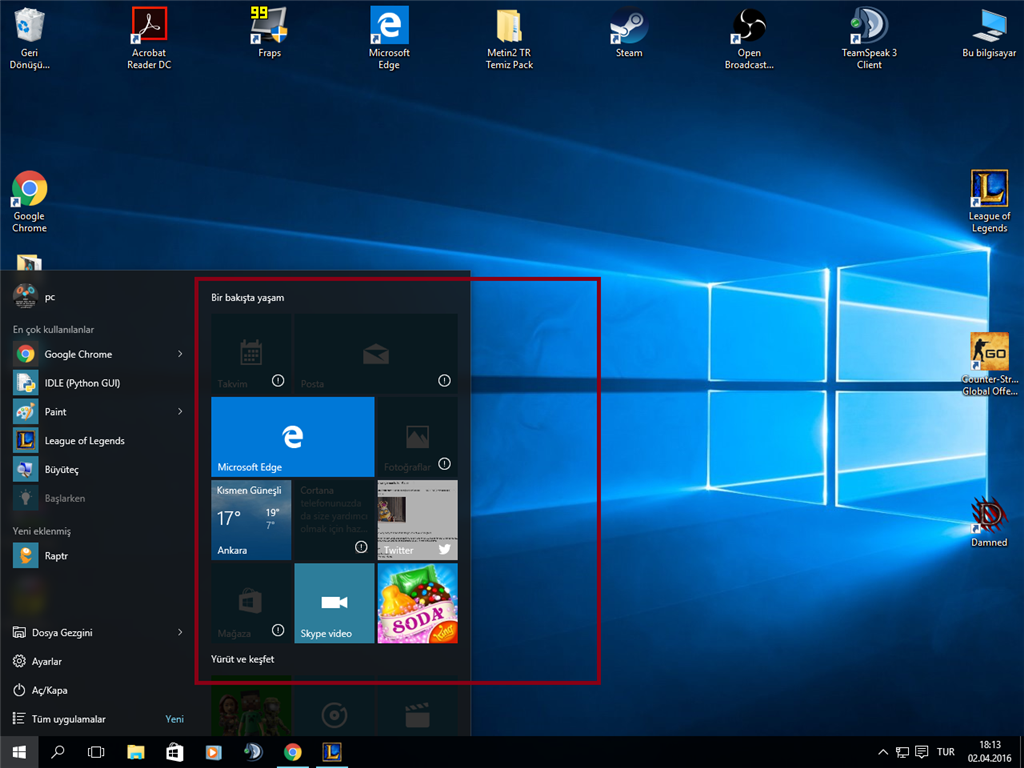1024x768 pixels.
Task: Open the media player taskbar icon
Action: coord(214,752)
